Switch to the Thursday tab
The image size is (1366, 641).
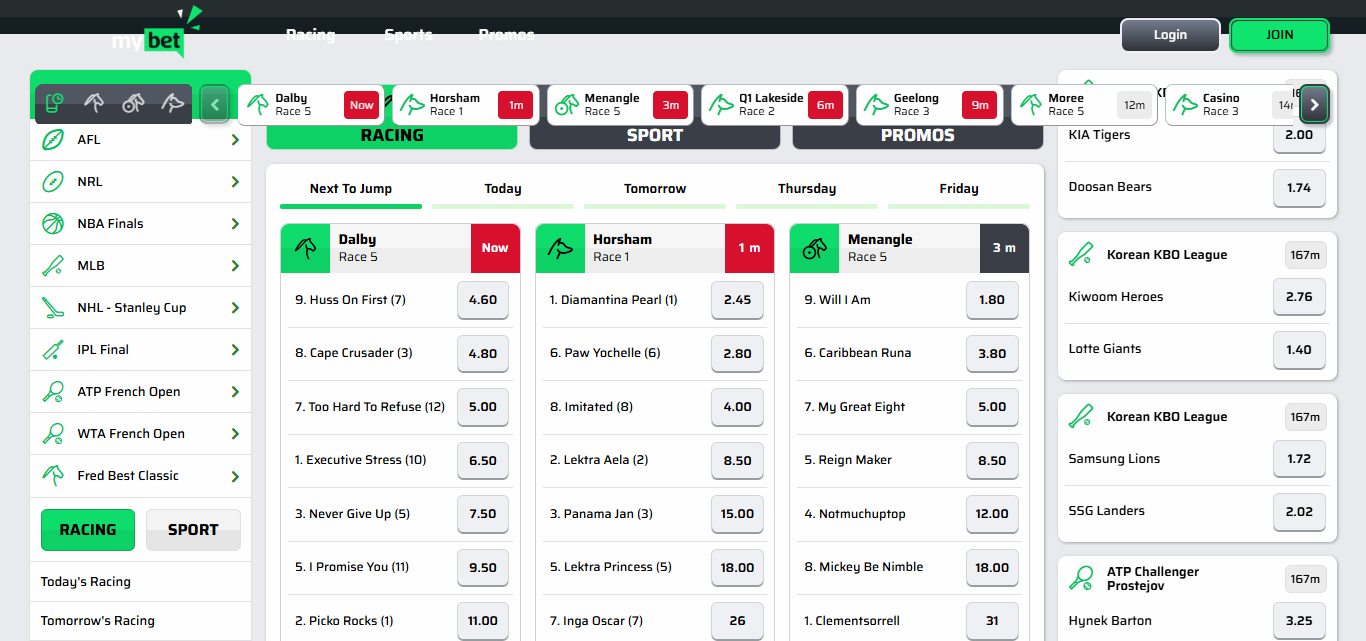[807, 189]
